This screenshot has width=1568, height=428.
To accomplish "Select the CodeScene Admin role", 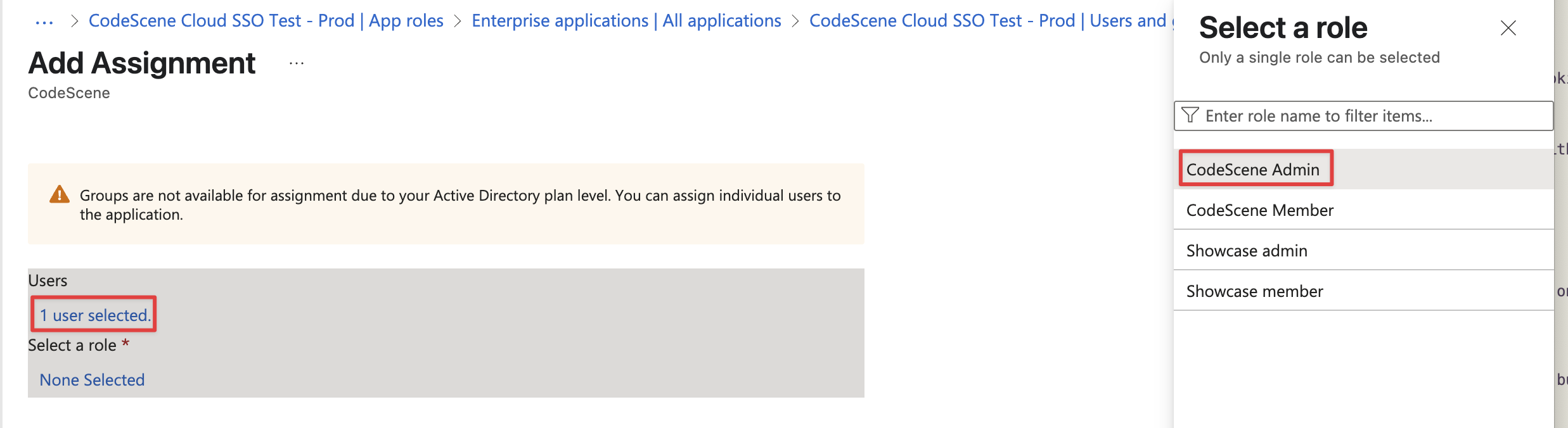I will click(1363, 169).
